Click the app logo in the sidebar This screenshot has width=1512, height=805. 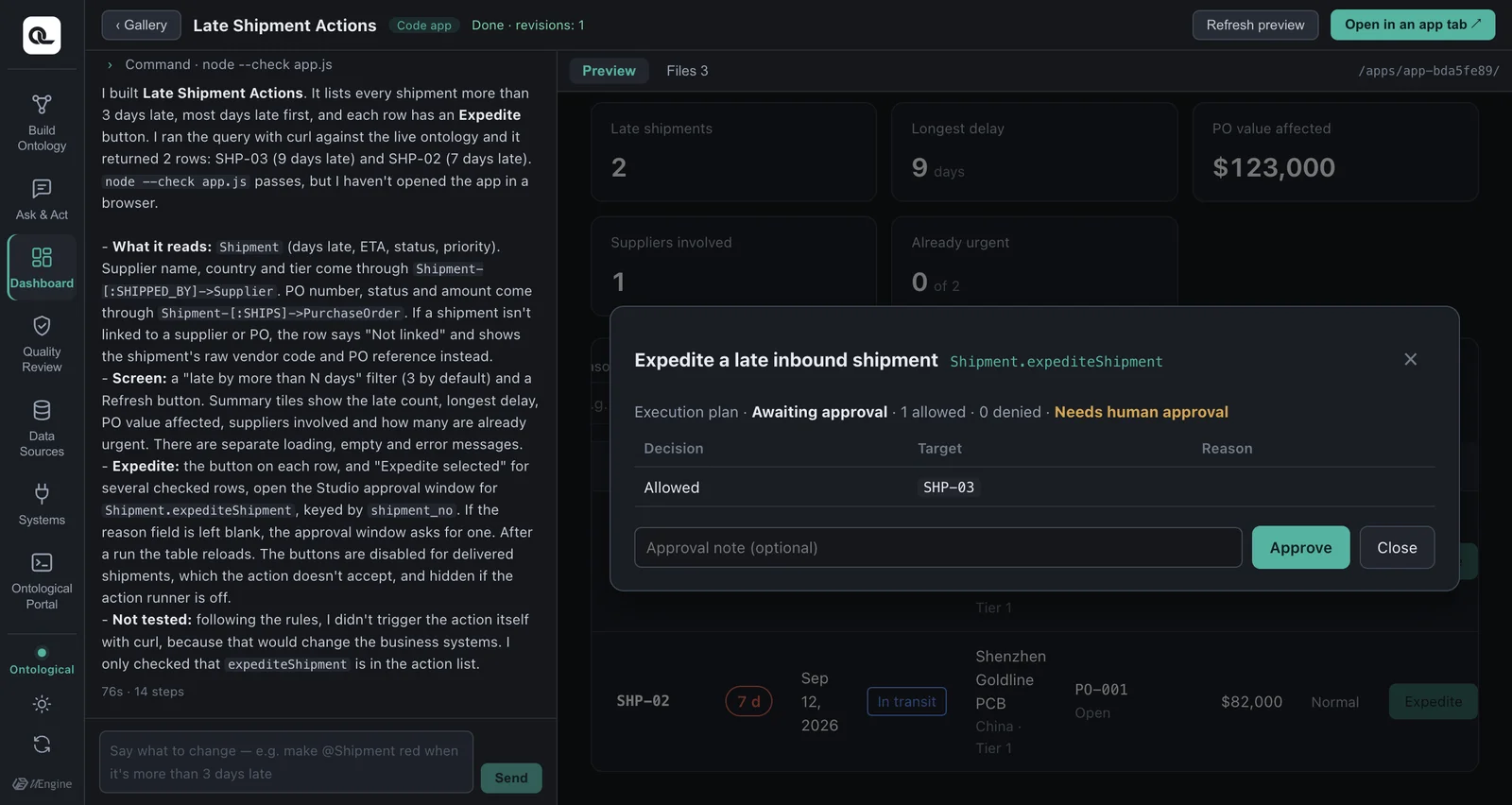point(42,35)
